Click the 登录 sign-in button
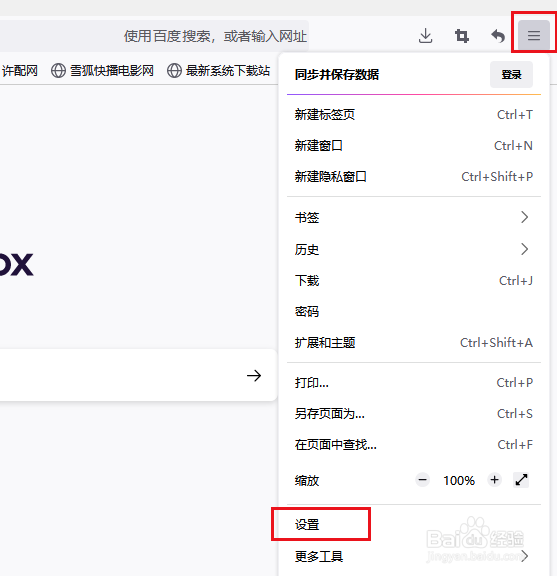Screen dimensions: 557x576 pyautogui.click(x=511, y=75)
